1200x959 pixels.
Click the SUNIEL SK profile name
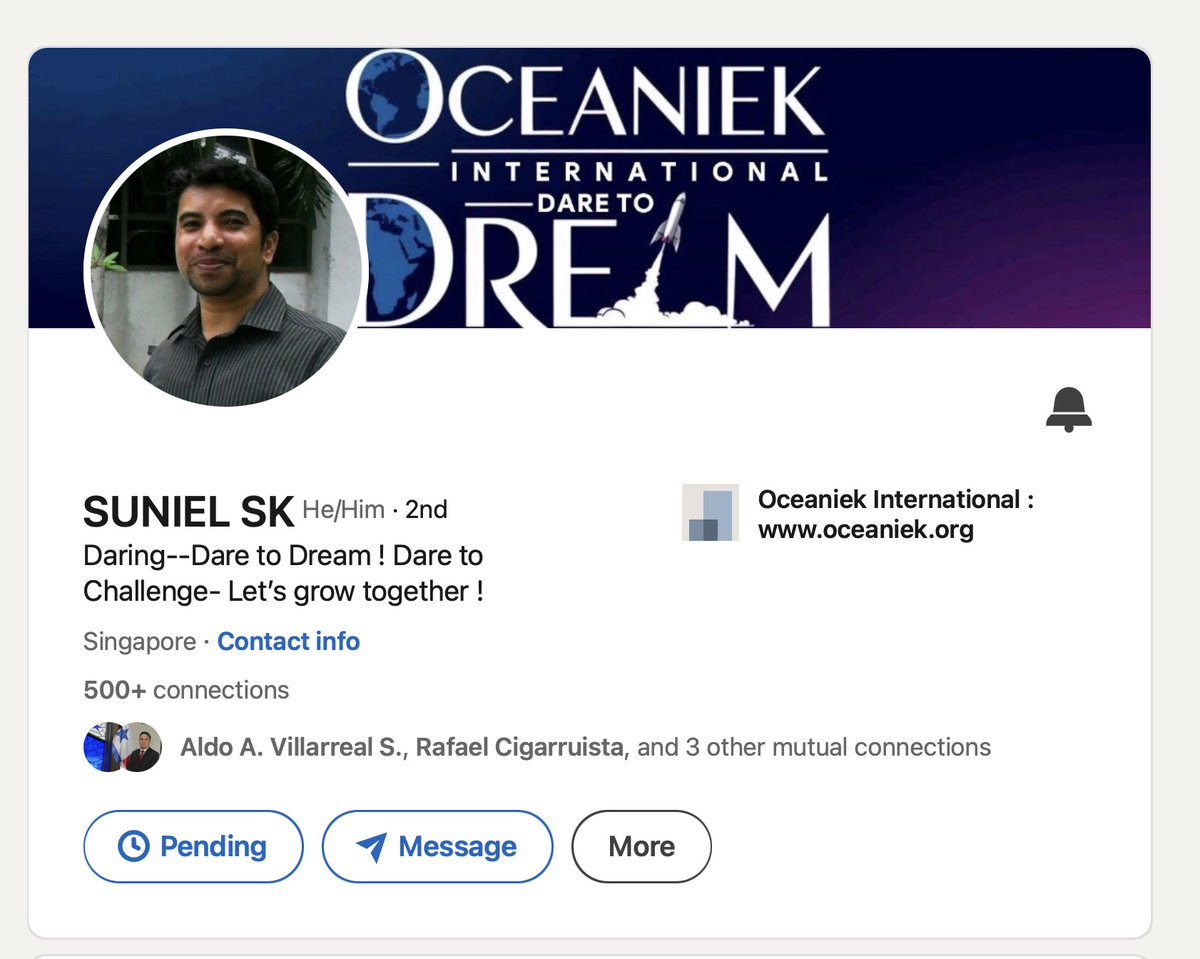coord(188,512)
